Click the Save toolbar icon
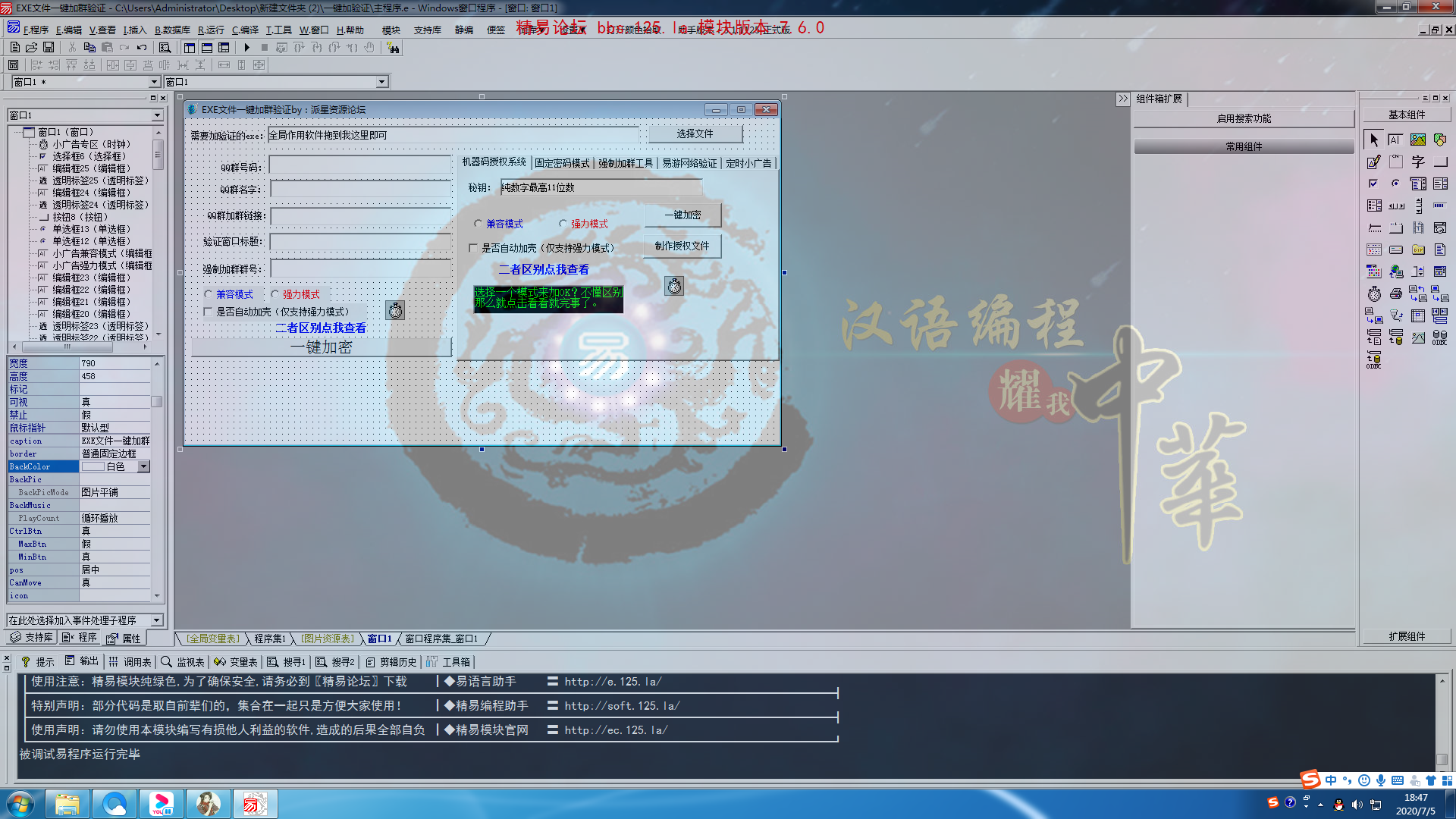This screenshot has width=1456, height=819. pos(49,48)
